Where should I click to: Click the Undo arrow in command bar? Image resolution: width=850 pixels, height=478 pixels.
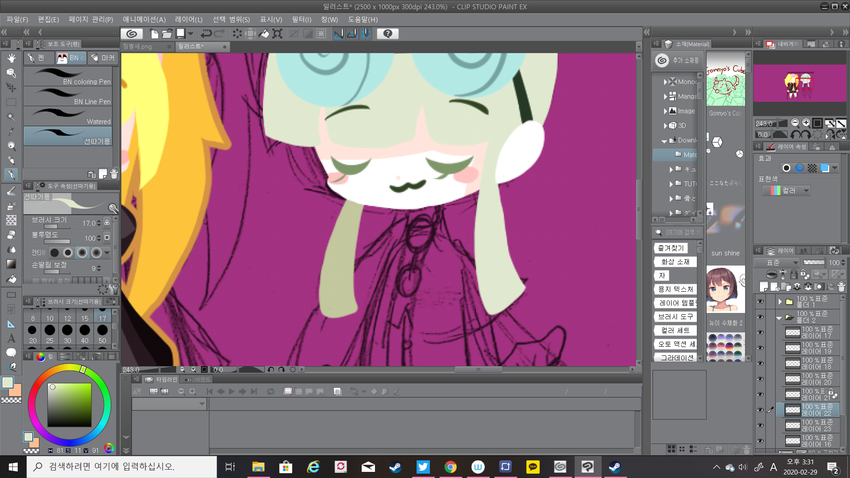[x=206, y=34]
